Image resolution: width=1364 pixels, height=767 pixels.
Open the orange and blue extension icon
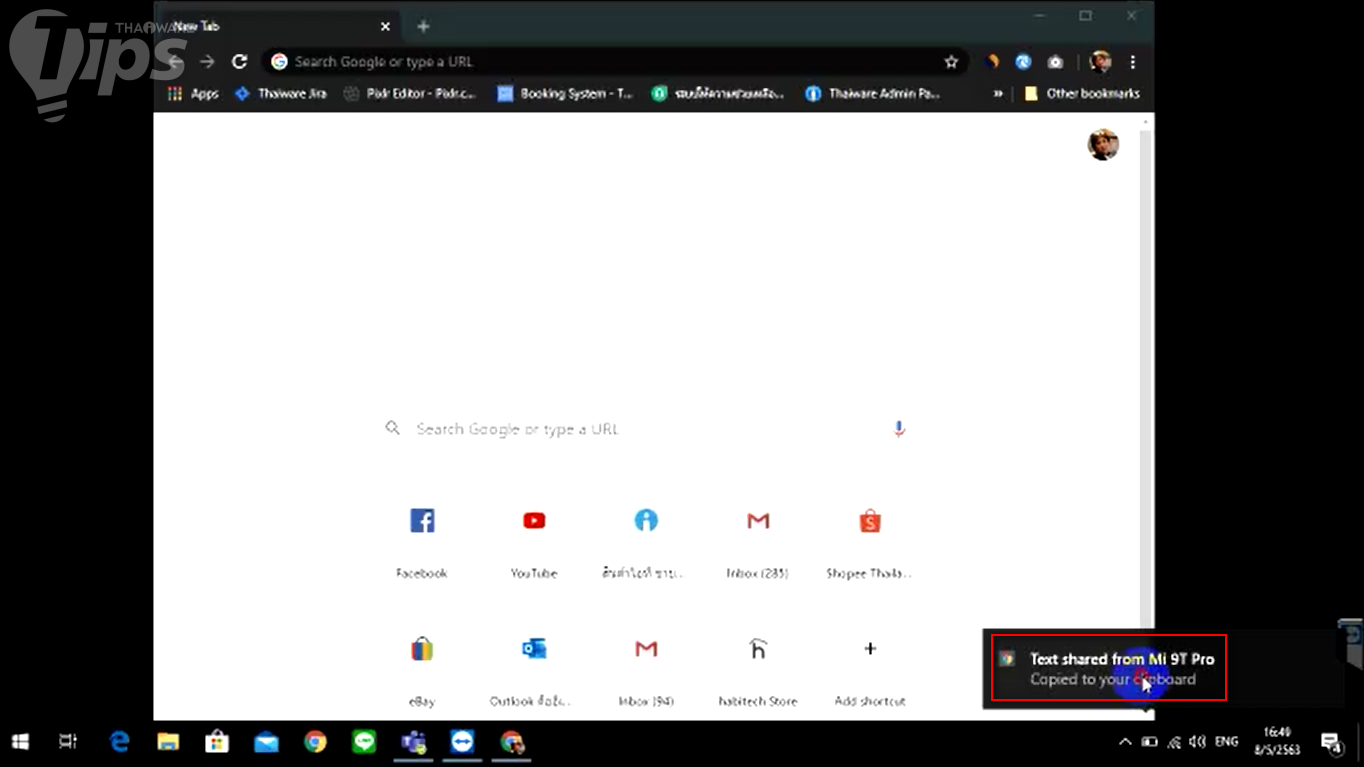(992, 62)
